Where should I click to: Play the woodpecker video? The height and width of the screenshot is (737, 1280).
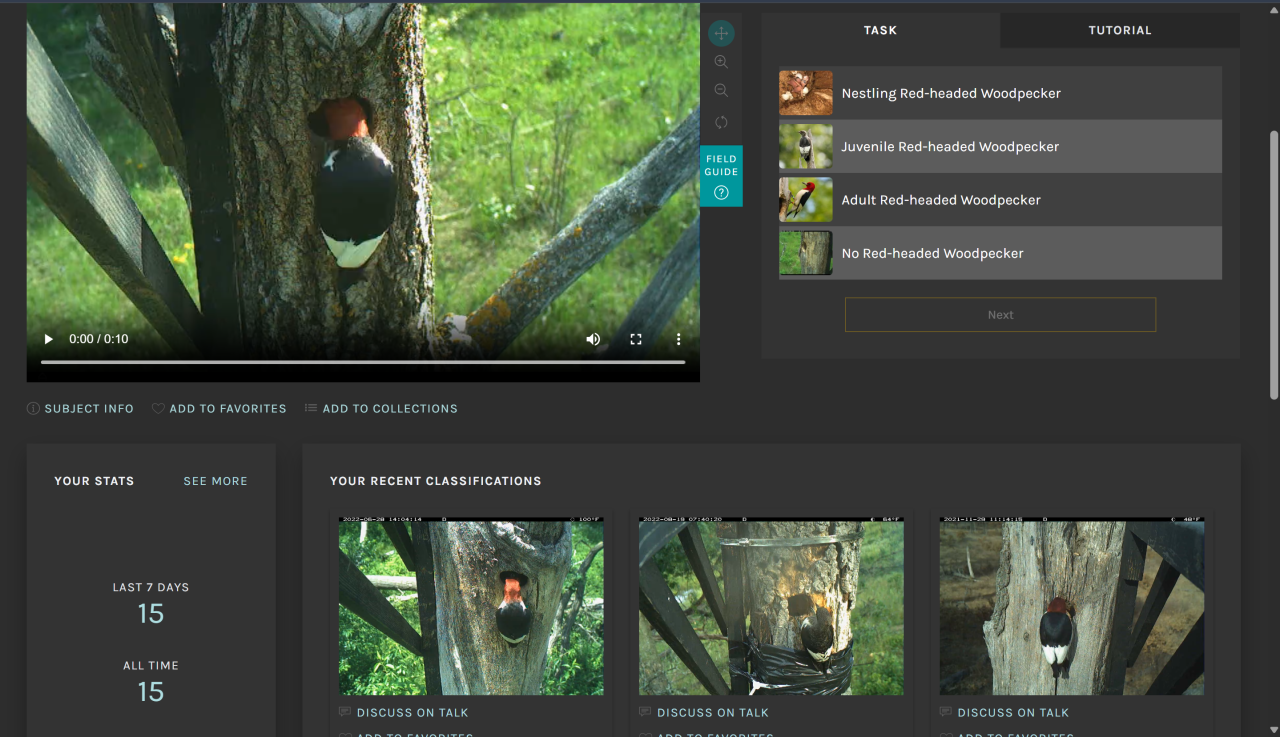pyautogui.click(x=48, y=339)
